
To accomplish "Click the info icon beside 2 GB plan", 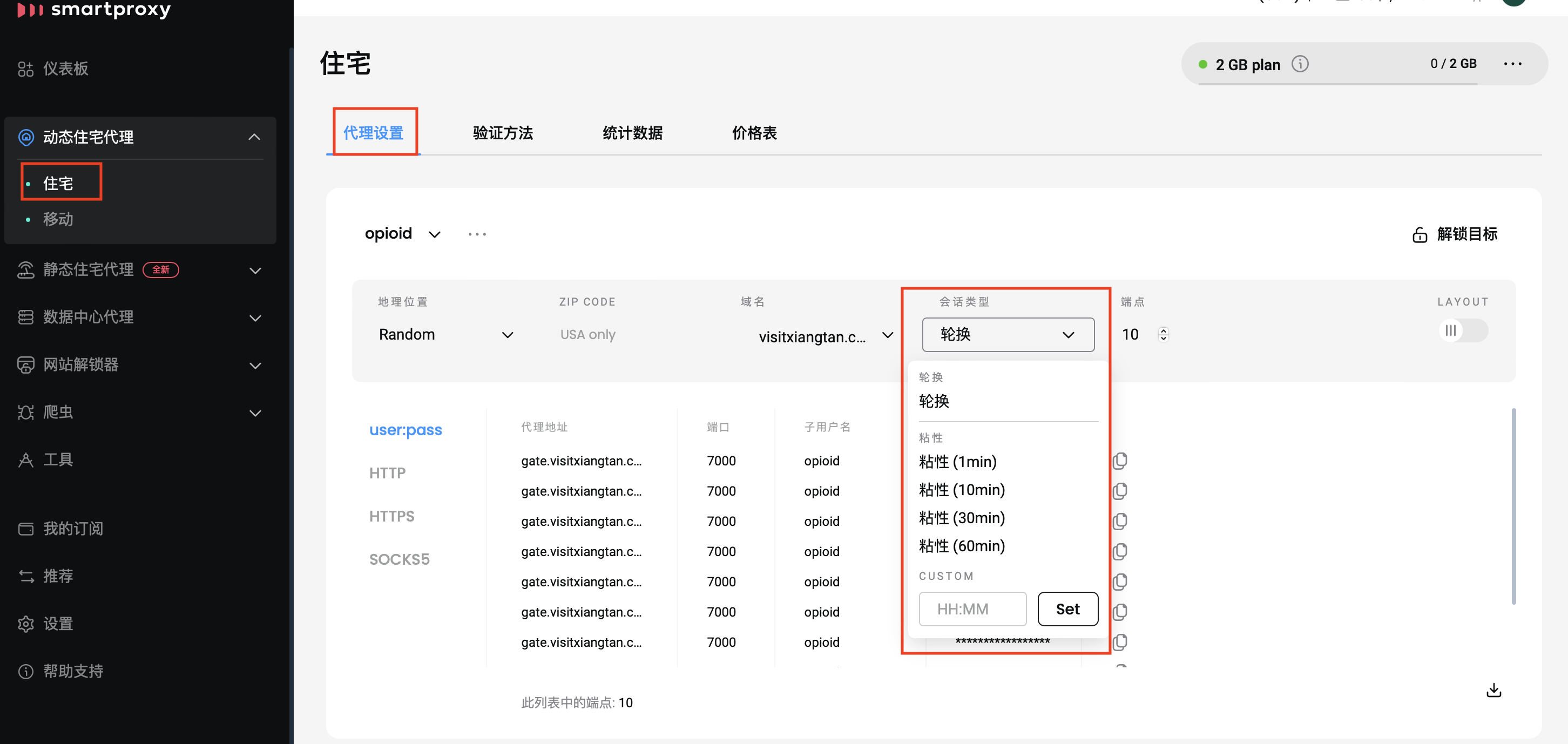I will pyautogui.click(x=1300, y=64).
